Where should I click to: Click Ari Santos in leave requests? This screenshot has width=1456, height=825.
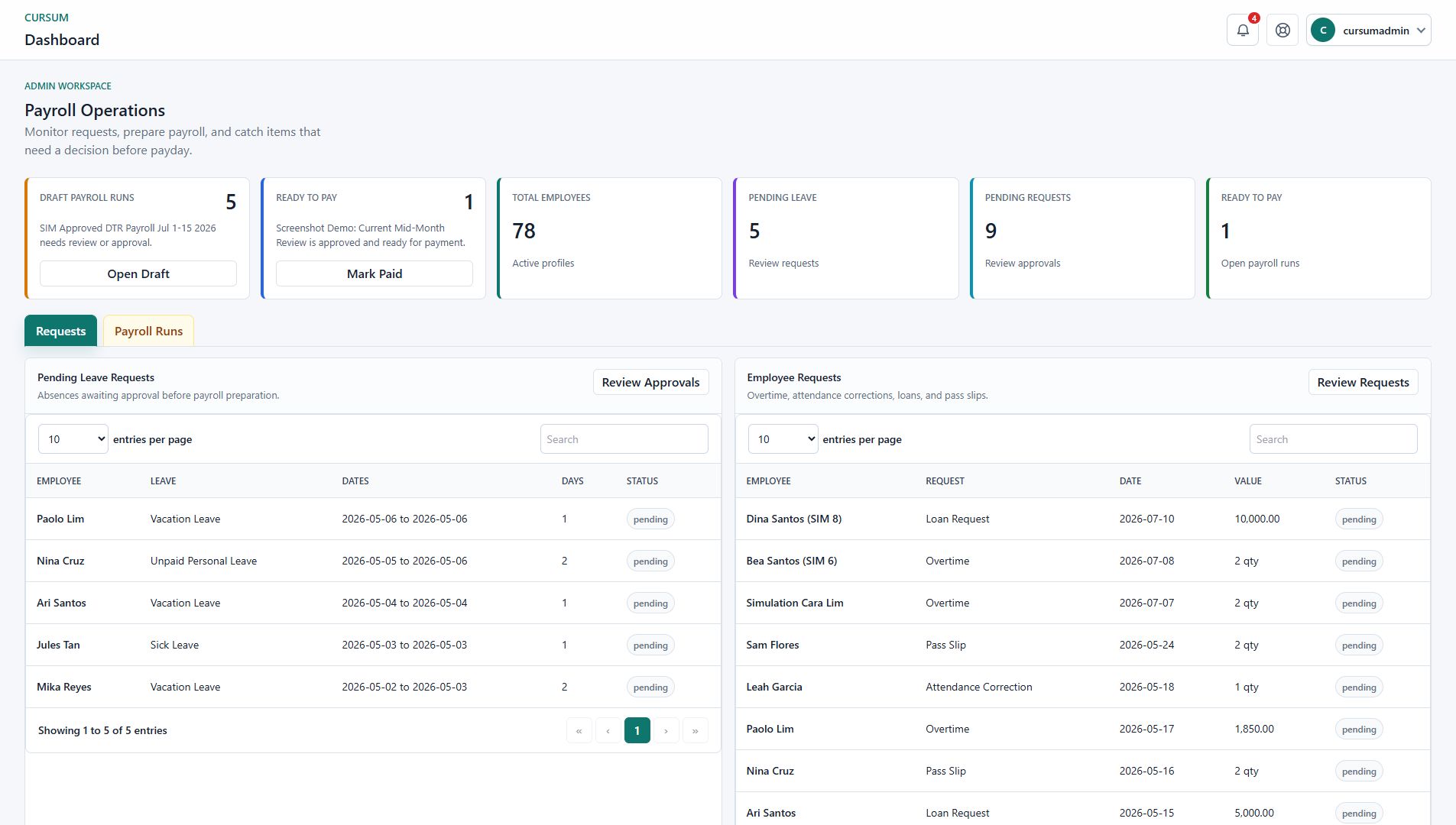pos(61,603)
